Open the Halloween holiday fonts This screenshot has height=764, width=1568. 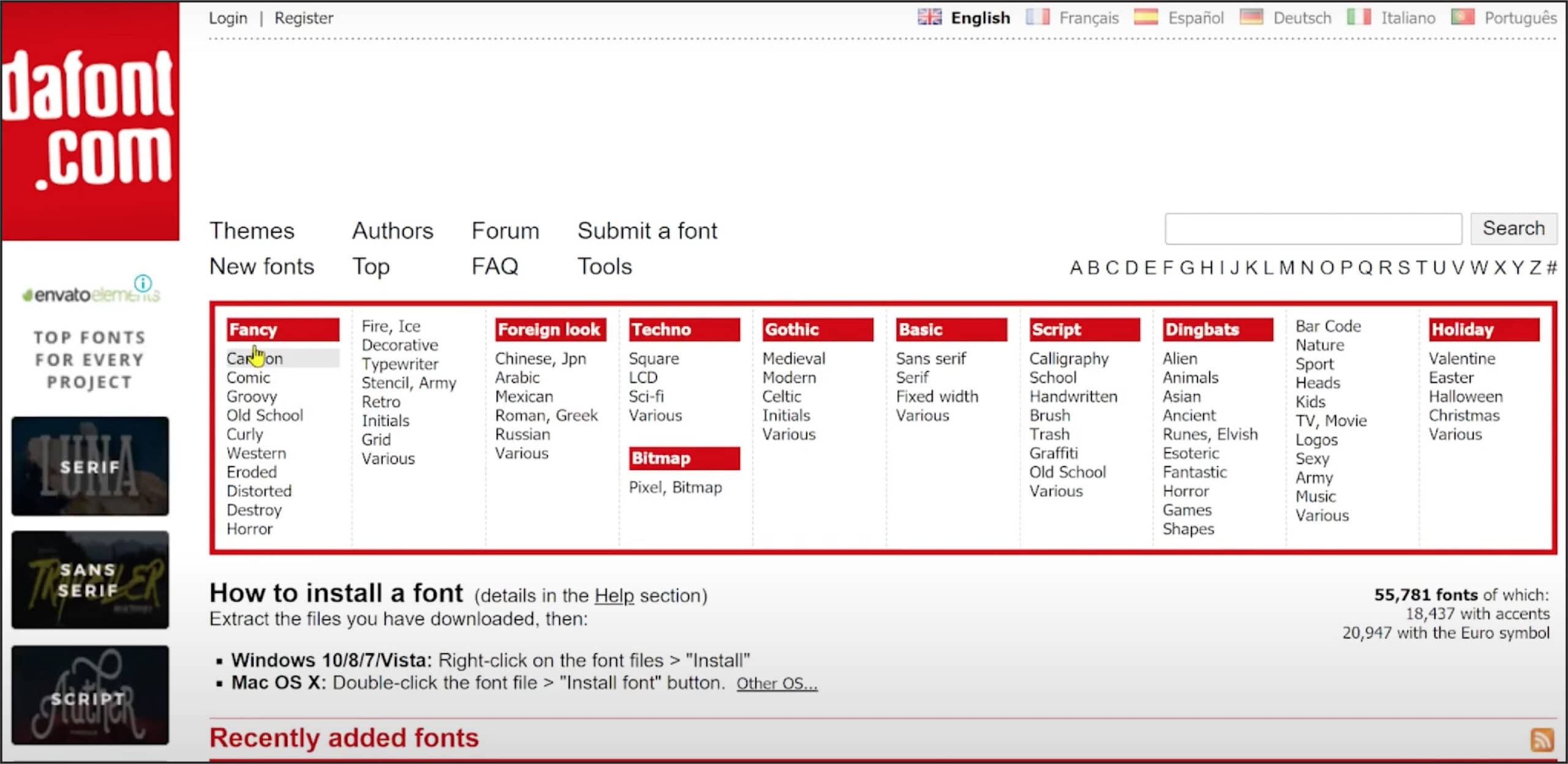[x=1466, y=396]
